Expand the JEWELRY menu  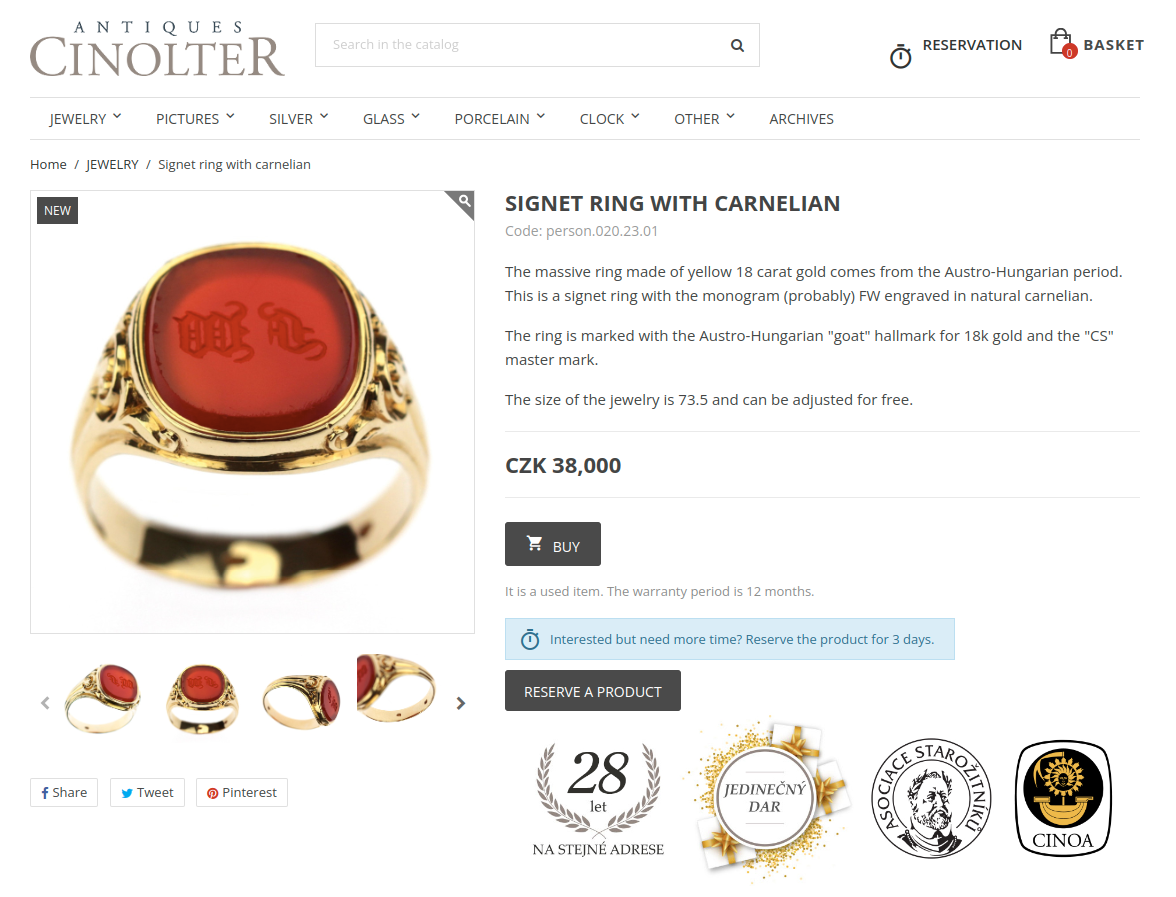click(86, 118)
